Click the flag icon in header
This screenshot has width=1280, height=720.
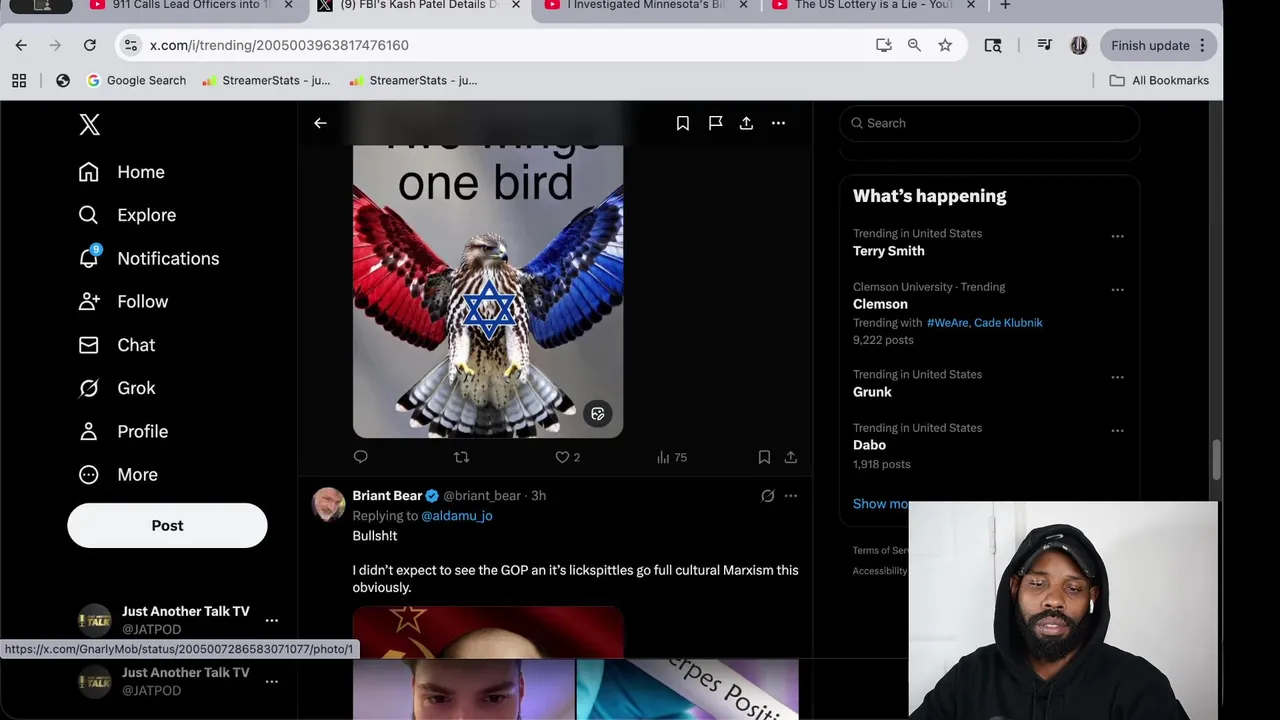(715, 123)
